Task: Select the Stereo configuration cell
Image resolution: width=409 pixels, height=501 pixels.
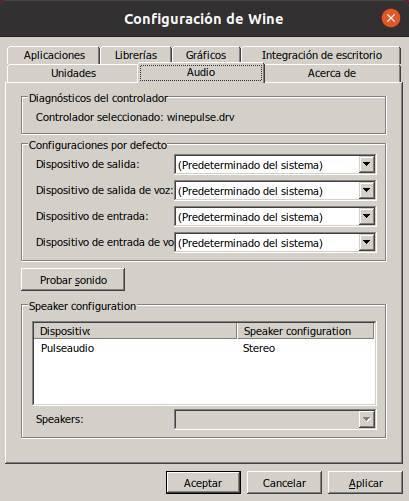Action: (x=259, y=348)
